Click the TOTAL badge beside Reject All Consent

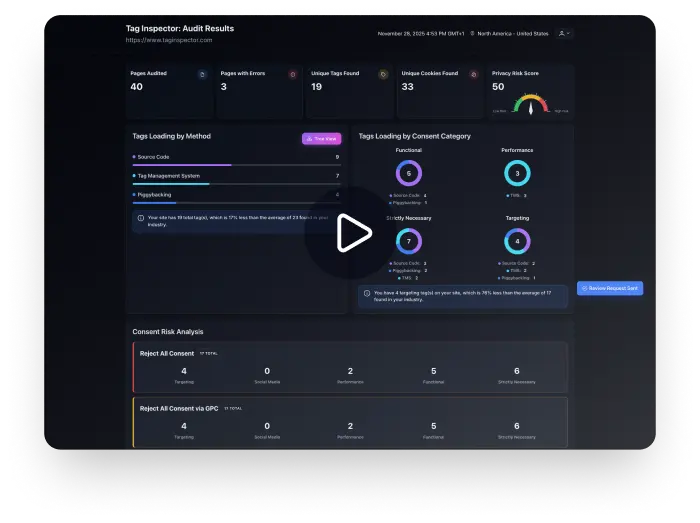(208, 353)
